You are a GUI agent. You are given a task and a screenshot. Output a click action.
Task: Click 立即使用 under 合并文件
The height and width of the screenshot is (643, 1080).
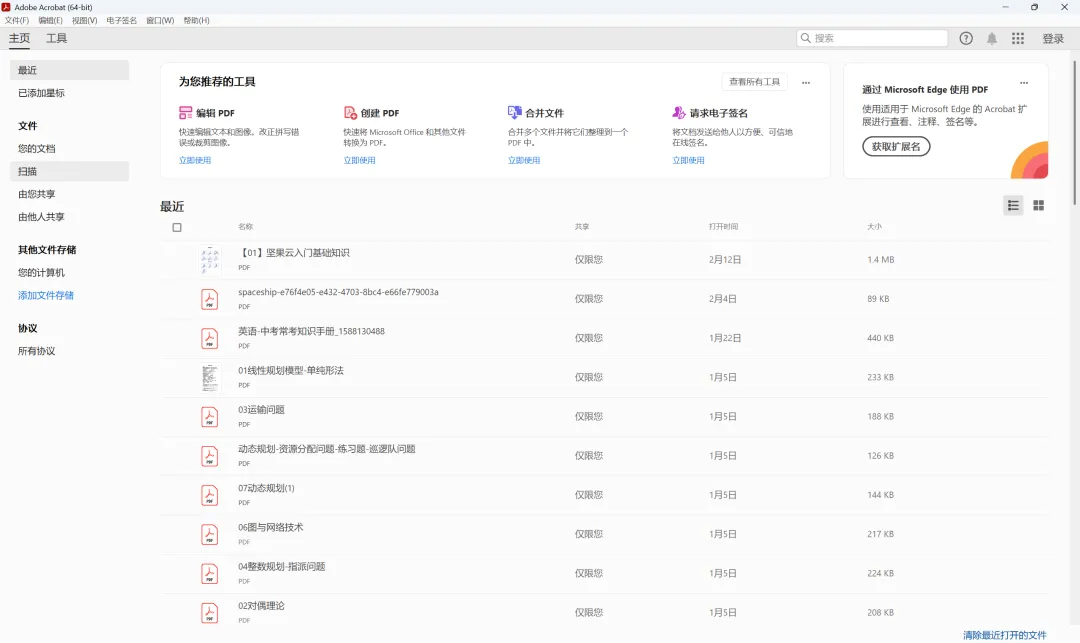524,160
